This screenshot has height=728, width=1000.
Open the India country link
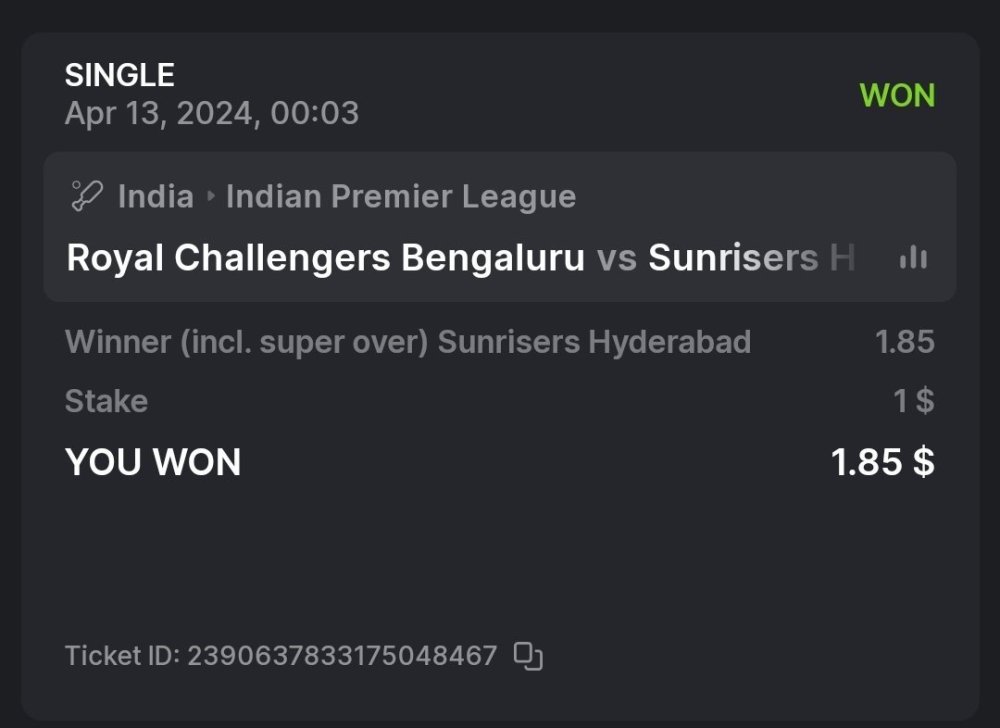tap(155, 197)
